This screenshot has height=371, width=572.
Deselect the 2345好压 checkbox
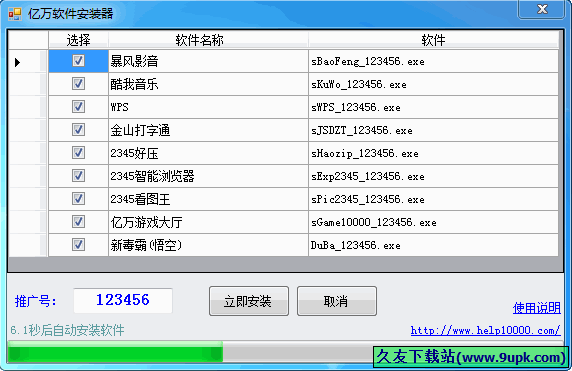click(78, 152)
